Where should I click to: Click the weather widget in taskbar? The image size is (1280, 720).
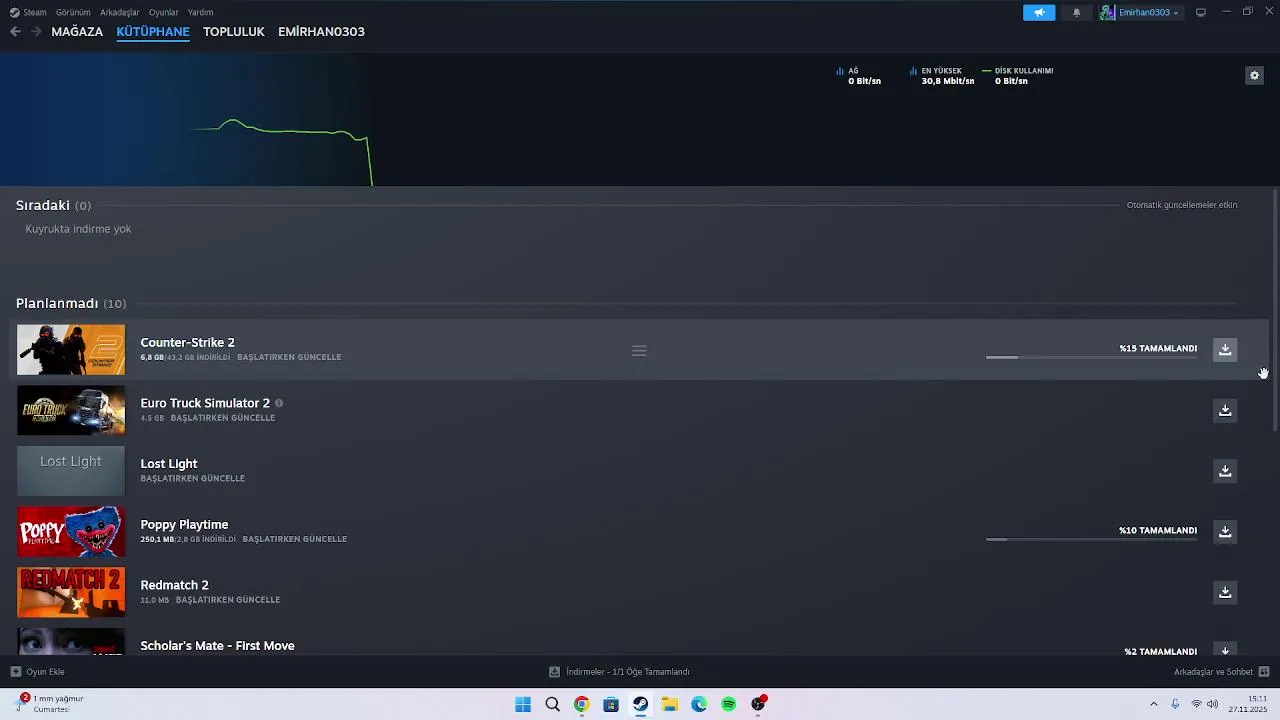point(50,704)
